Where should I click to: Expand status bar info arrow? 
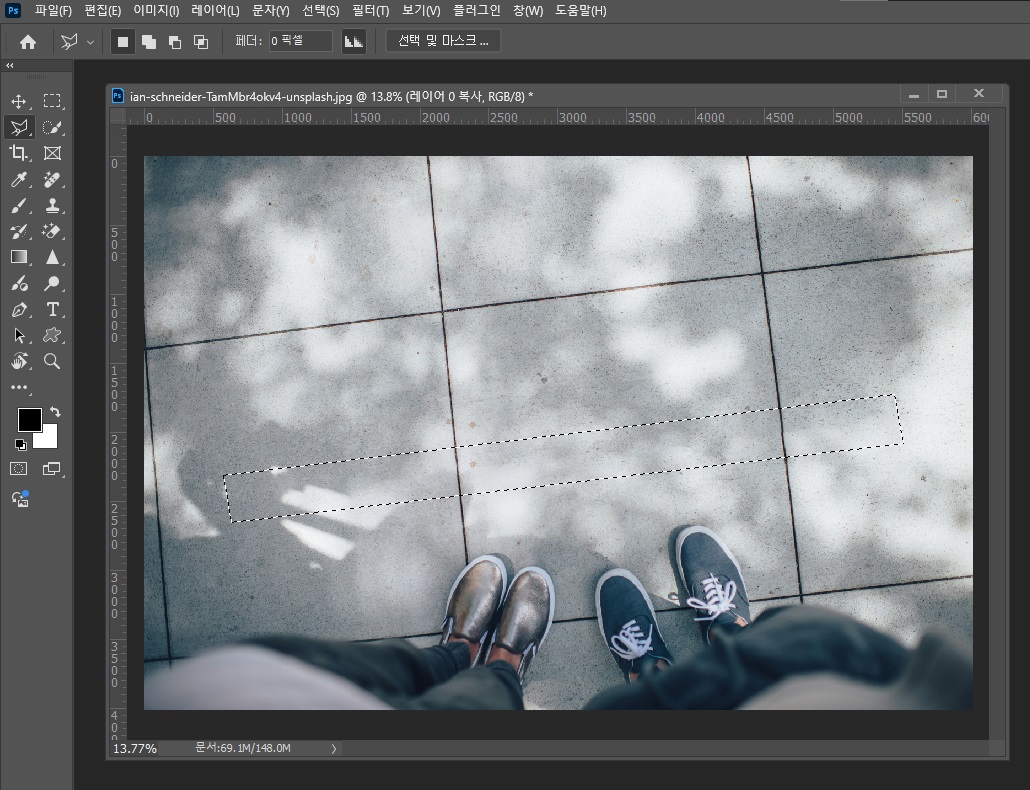coord(334,749)
